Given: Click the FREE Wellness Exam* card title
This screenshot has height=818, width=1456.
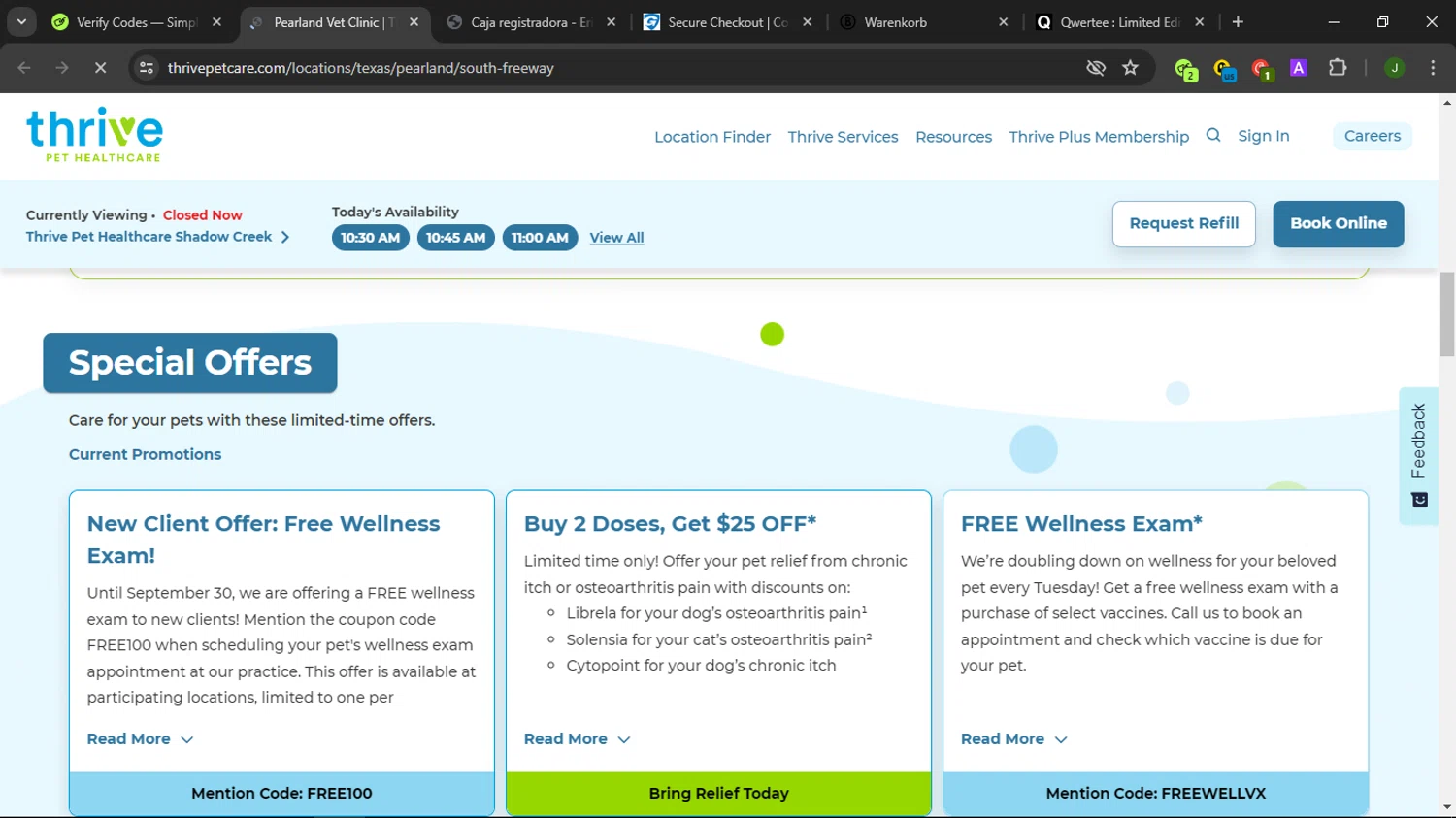Looking at the screenshot, I should 1081,524.
